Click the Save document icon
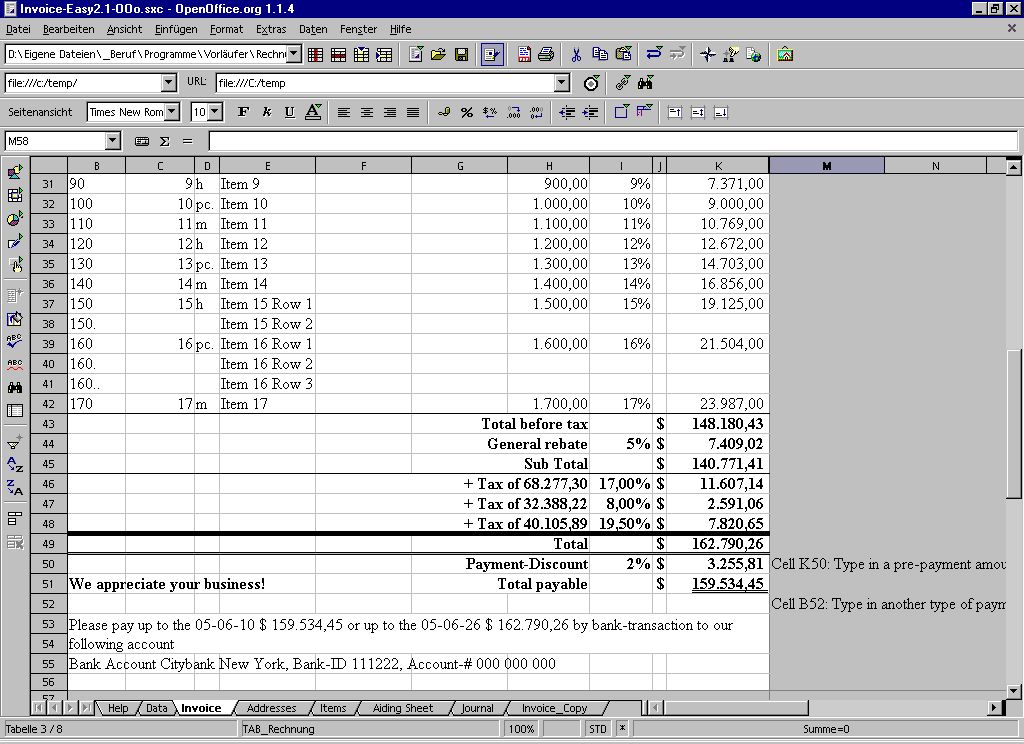This screenshot has height=744, width=1024. coord(461,54)
